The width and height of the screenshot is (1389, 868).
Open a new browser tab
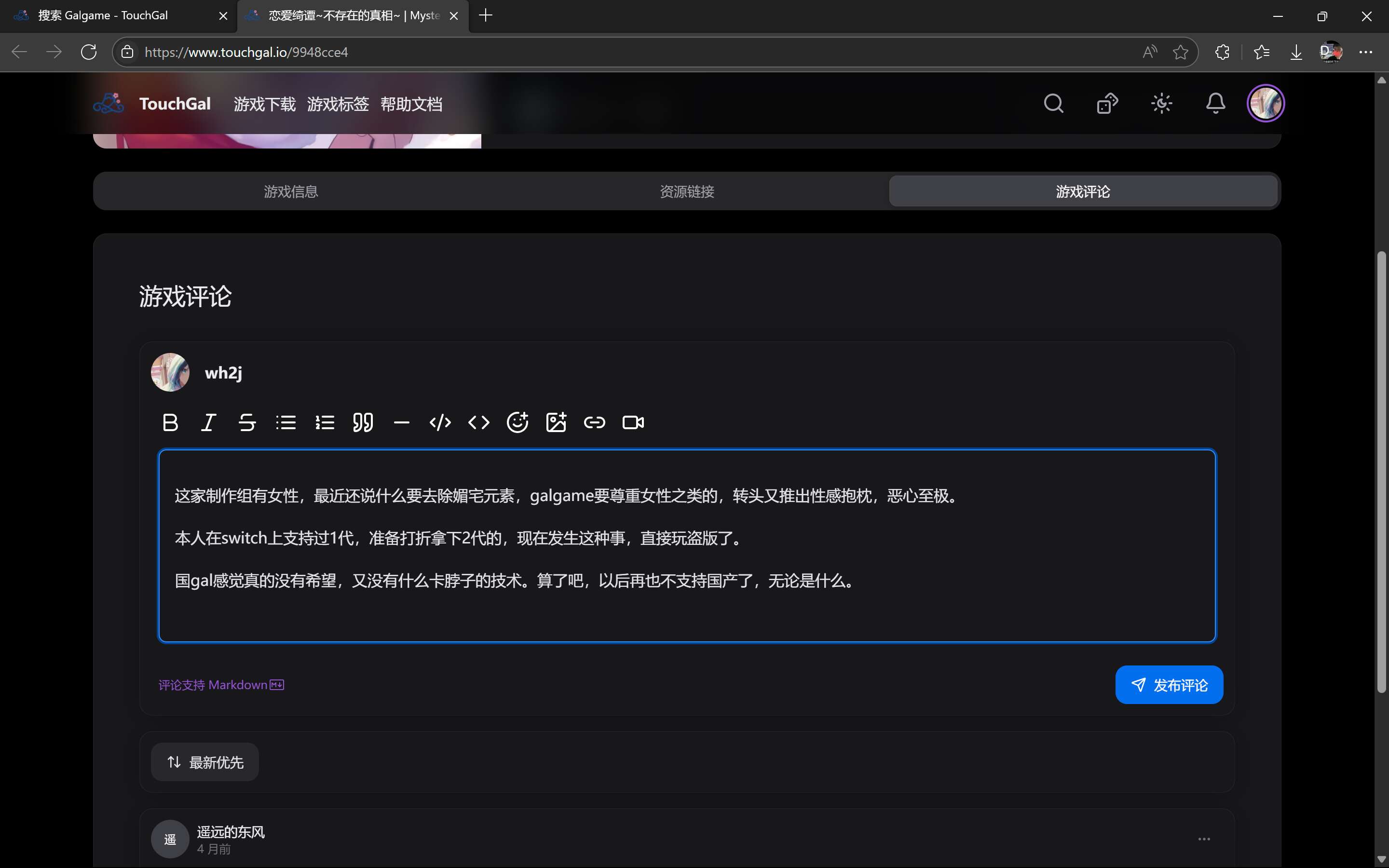pos(486,15)
